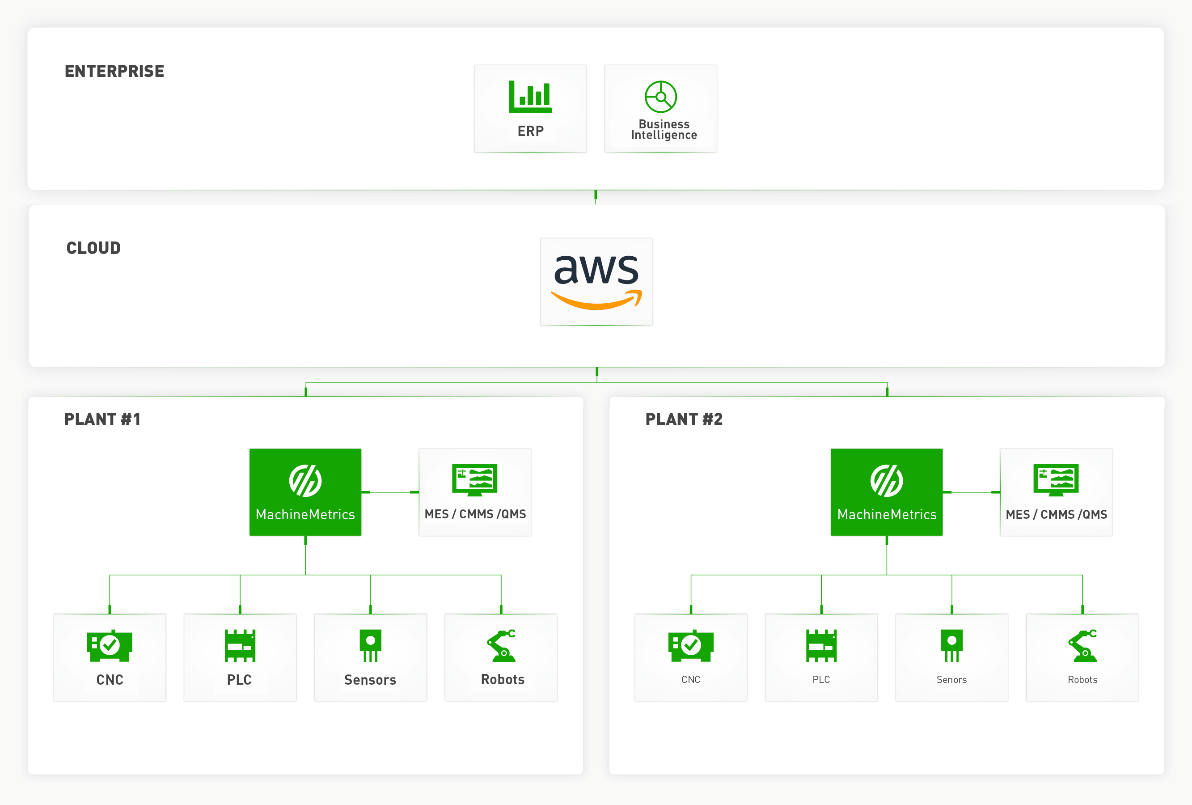1192x805 pixels.
Task: Click the Robots arm icon in Plant #1
Action: tap(502, 645)
